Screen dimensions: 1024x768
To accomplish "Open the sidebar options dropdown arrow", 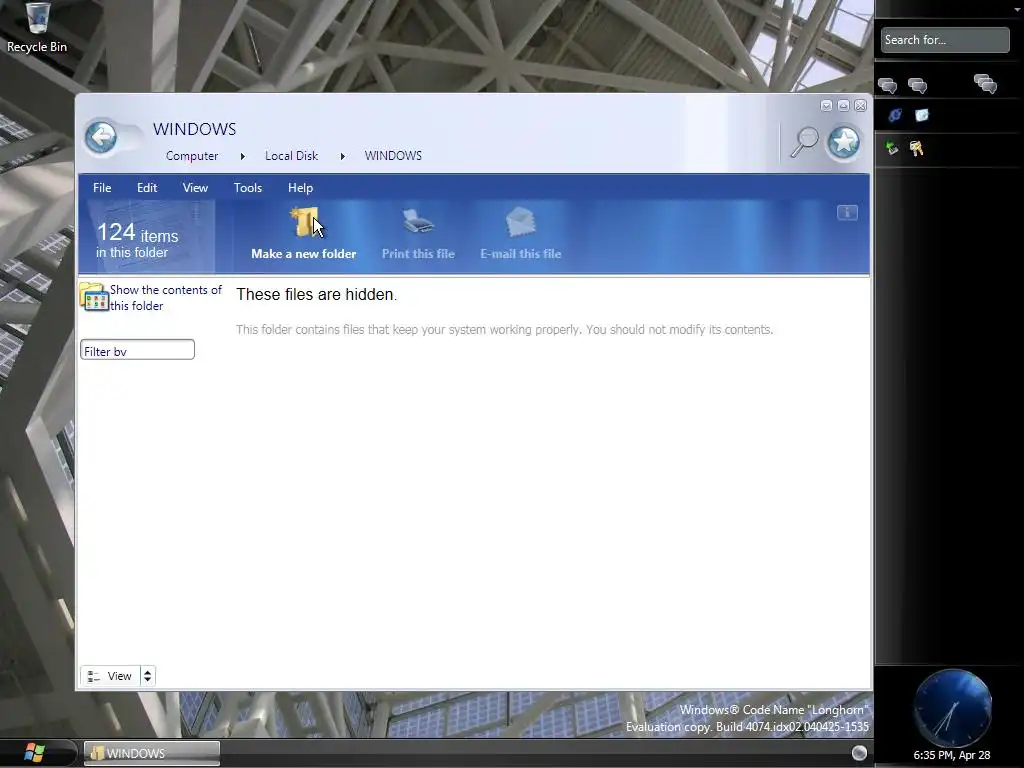I will tap(1016, 9).
